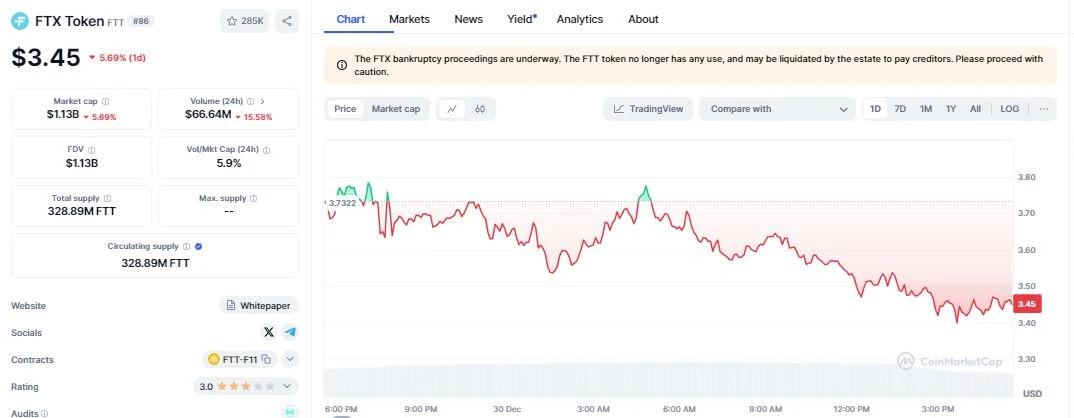The height and width of the screenshot is (418, 1074).
Task: Click the $66.64M volume value
Action: [208, 114]
